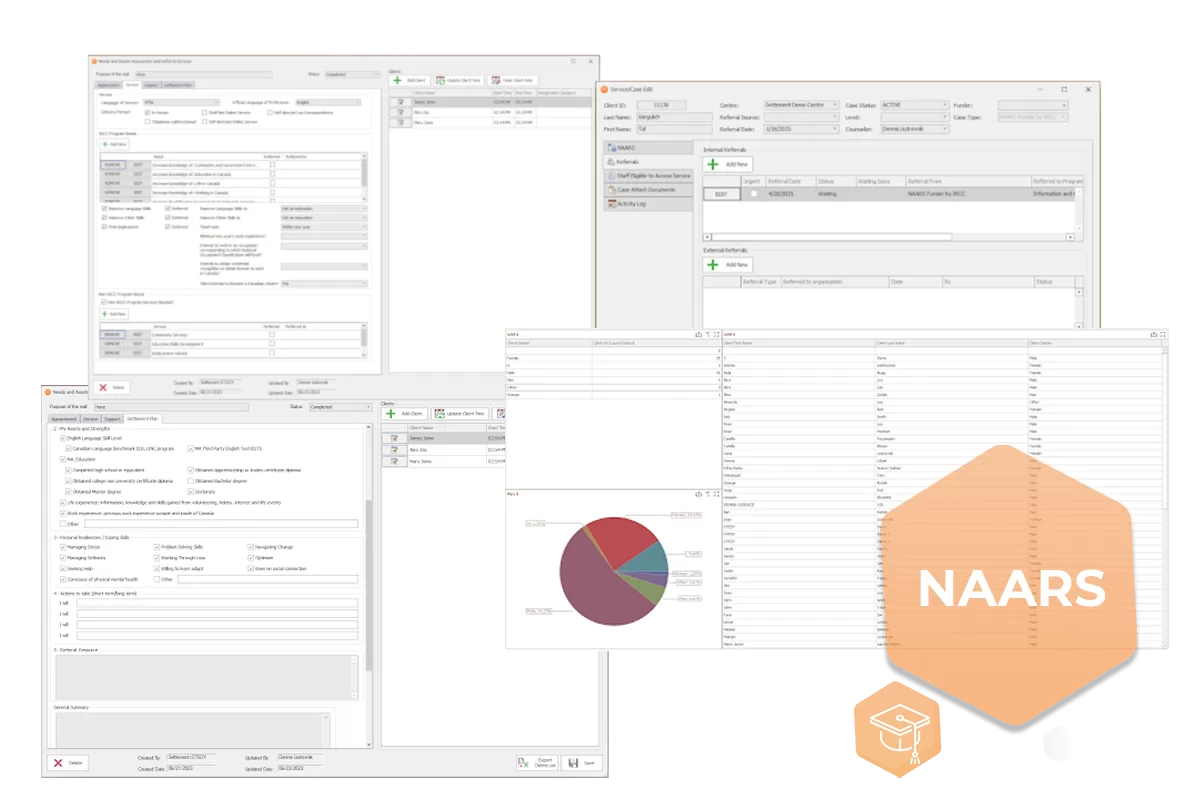
Task: Open Status dropdown in the Settlement Plan window
Action: point(342,407)
